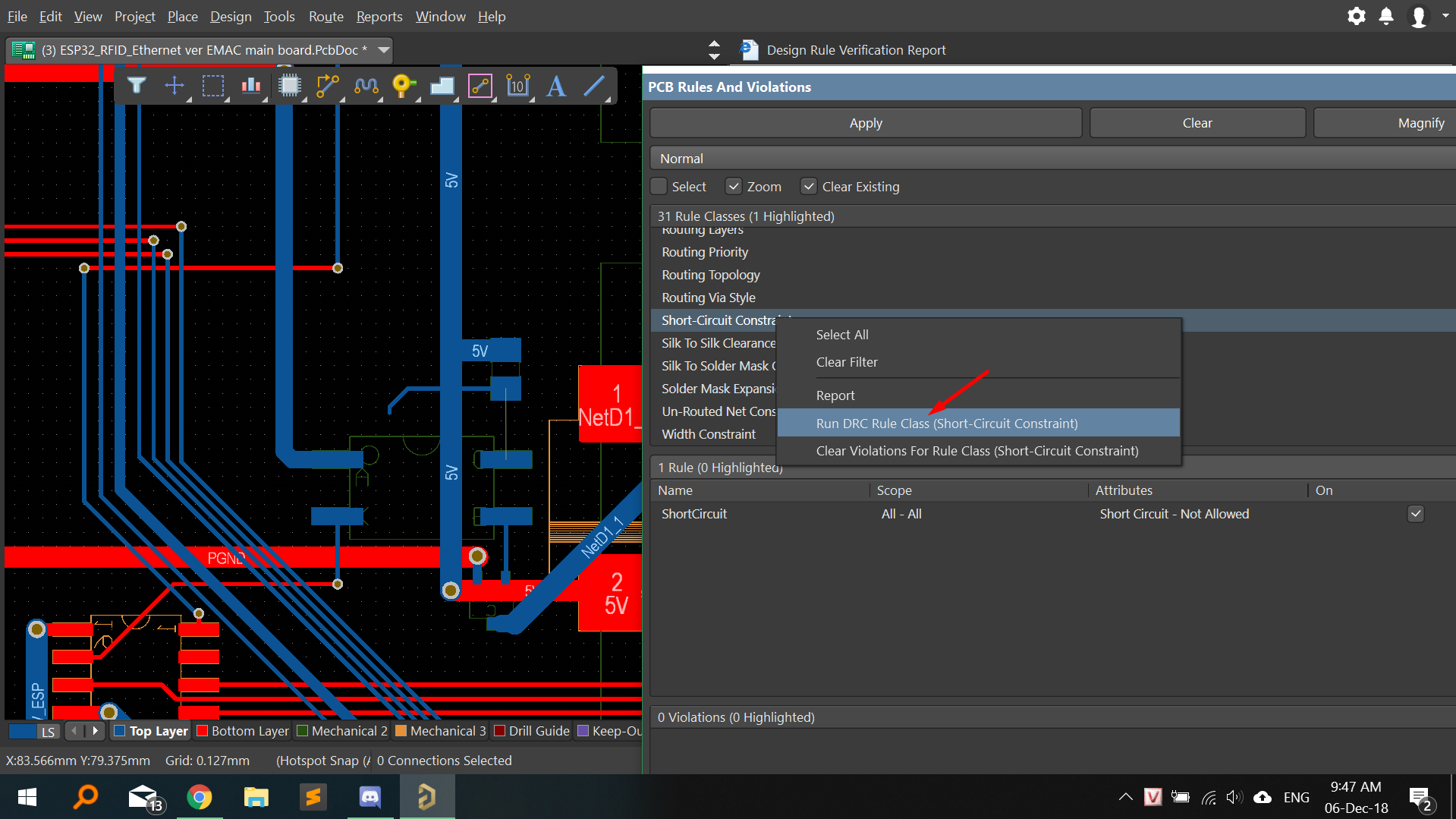Select the Drill Guide layer tab
The image size is (1456, 819).
tap(532, 731)
